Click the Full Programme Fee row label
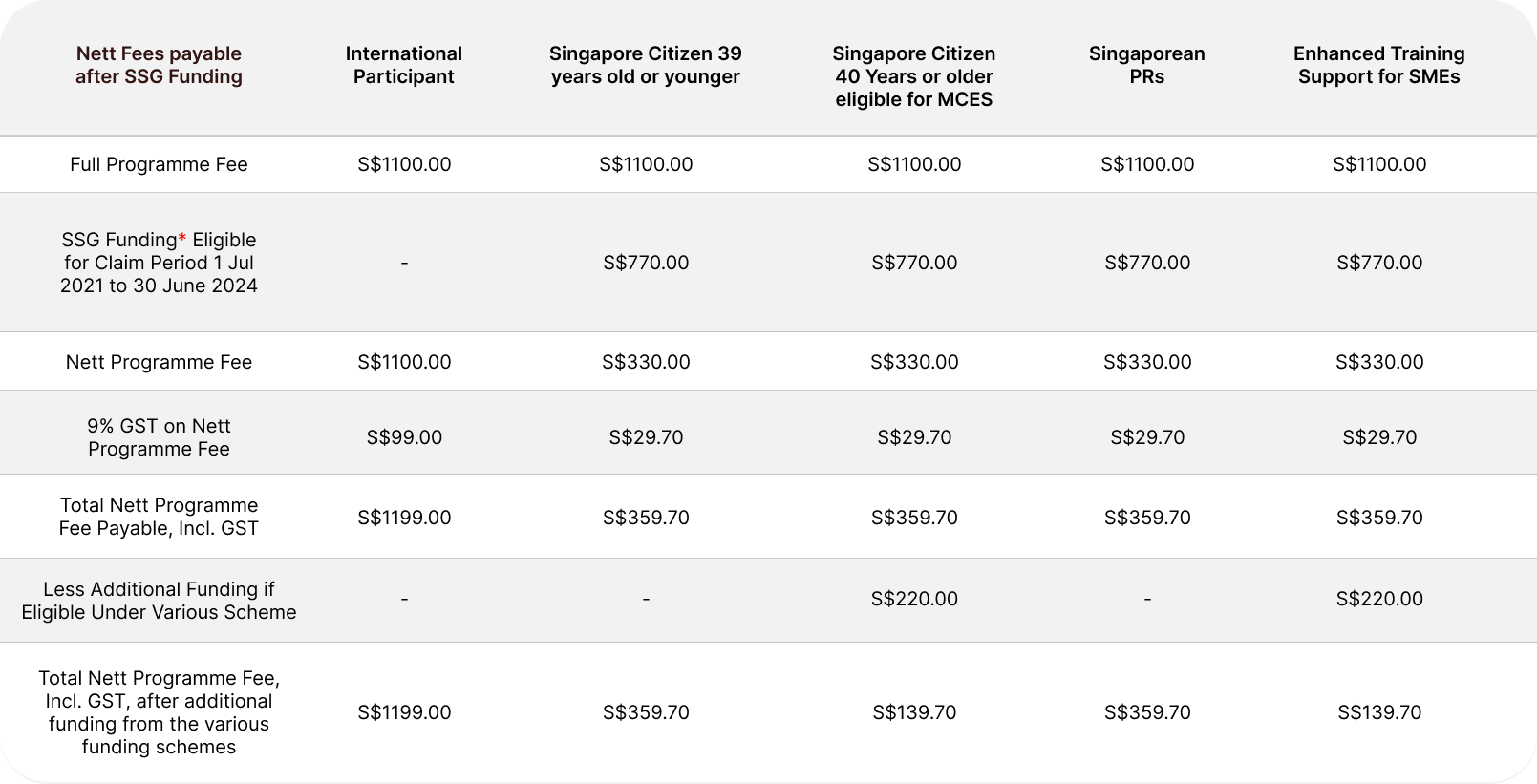Viewport: 1537px width, 784px height. tap(159, 164)
